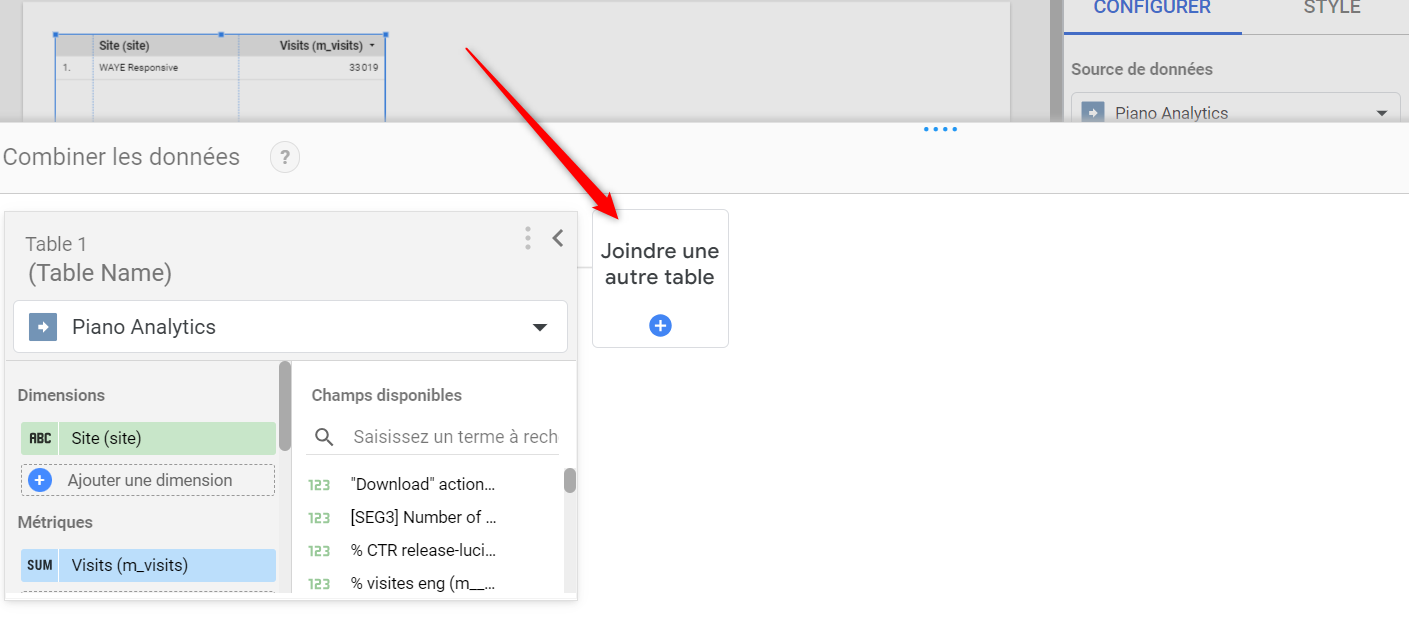Collapse Table 1 panel with chevron arrow

click(558, 238)
